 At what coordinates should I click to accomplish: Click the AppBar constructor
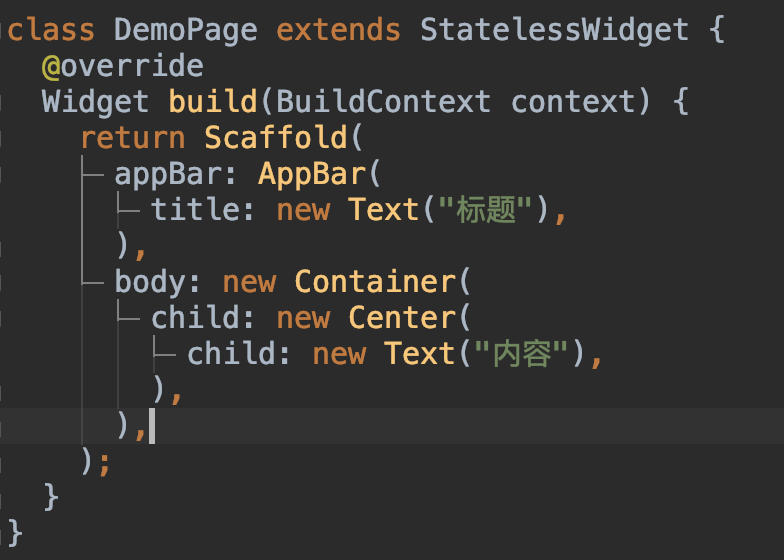[312, 174]
